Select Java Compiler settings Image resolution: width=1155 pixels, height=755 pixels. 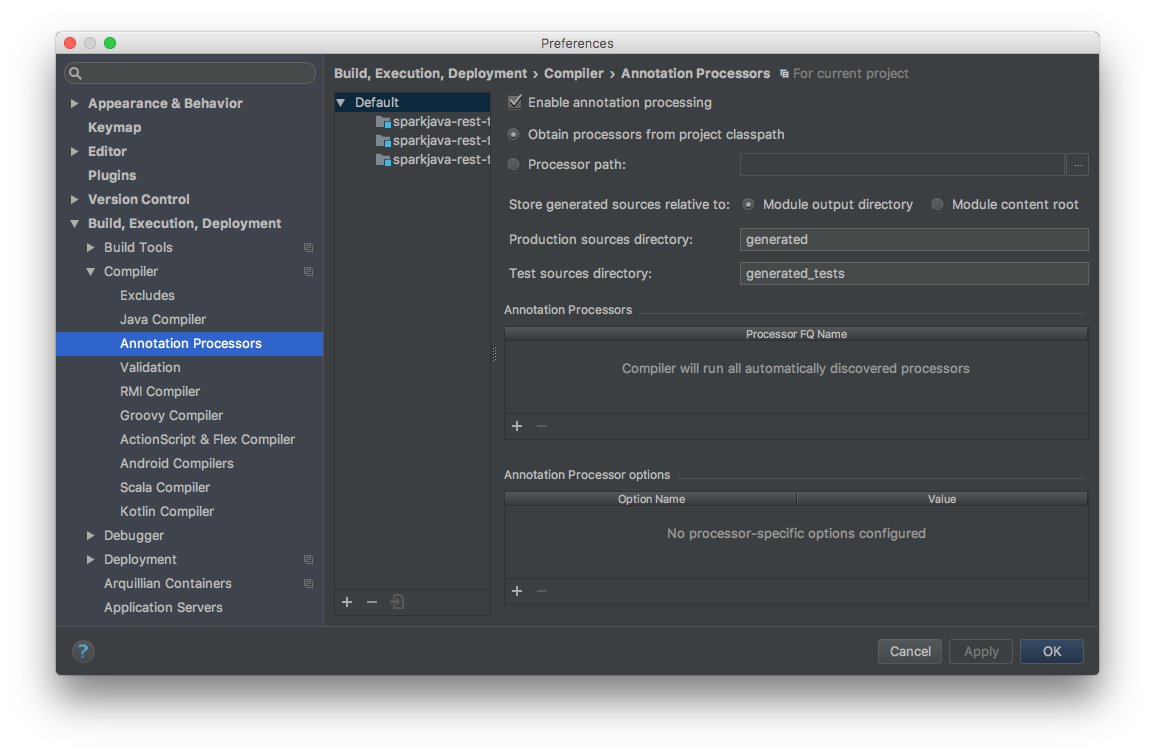pos(163,320)
